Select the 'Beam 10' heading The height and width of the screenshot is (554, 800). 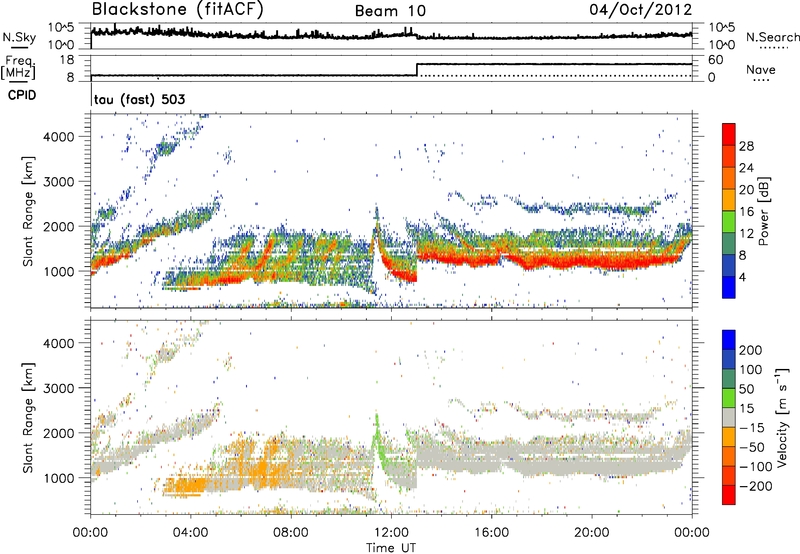[390, 11]
